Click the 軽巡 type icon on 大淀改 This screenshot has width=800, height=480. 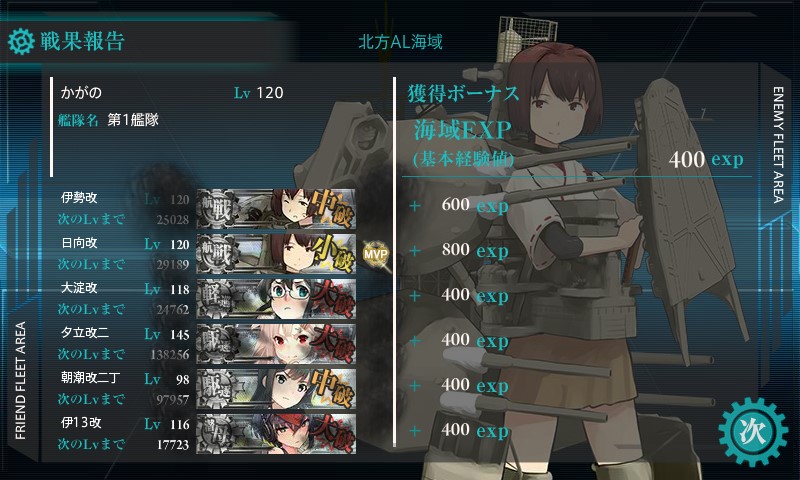click(218, 299)
